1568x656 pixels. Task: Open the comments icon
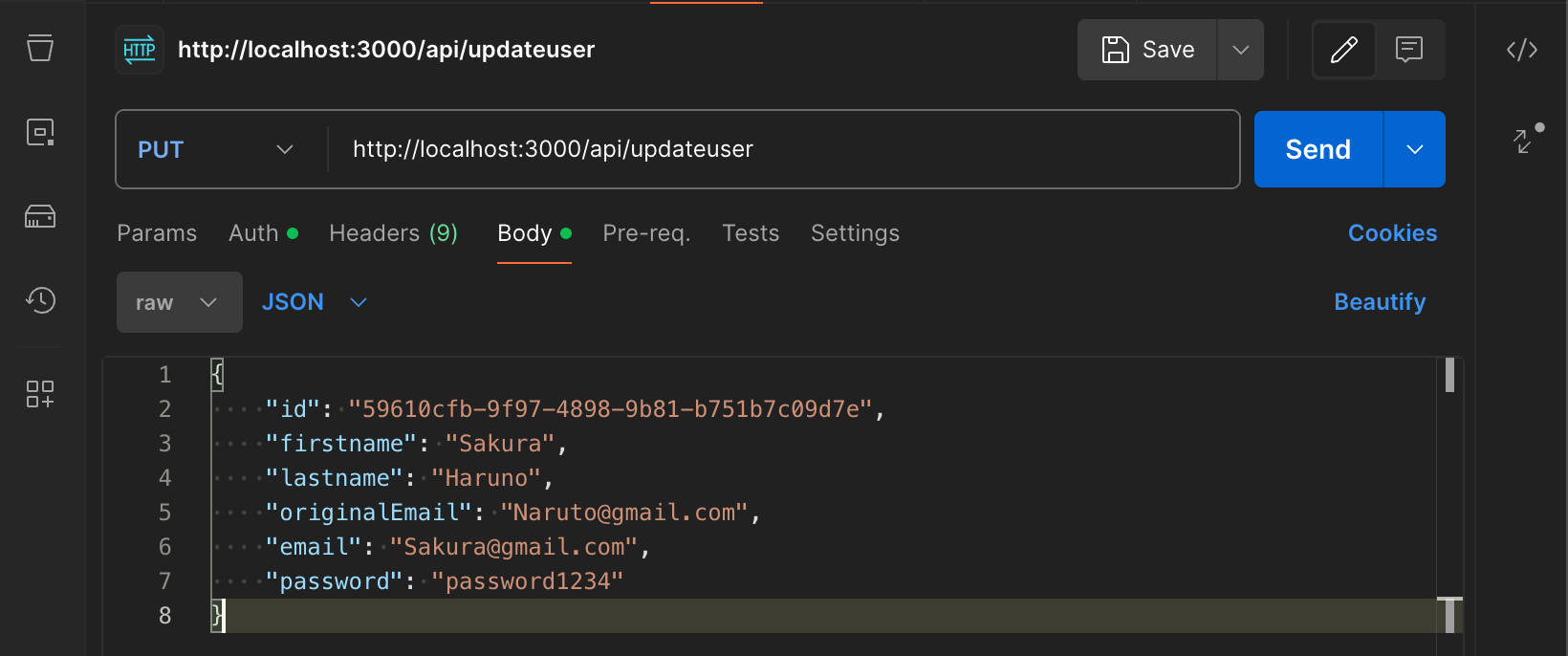point(1409,50)
